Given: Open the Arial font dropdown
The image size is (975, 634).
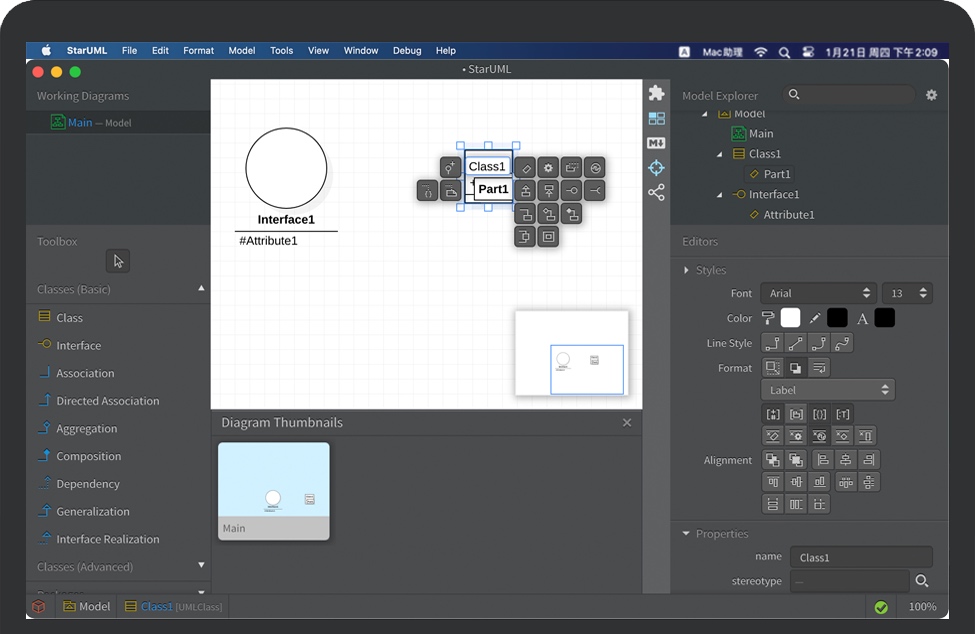Looking at the screenshot, I should pos(818,293).
